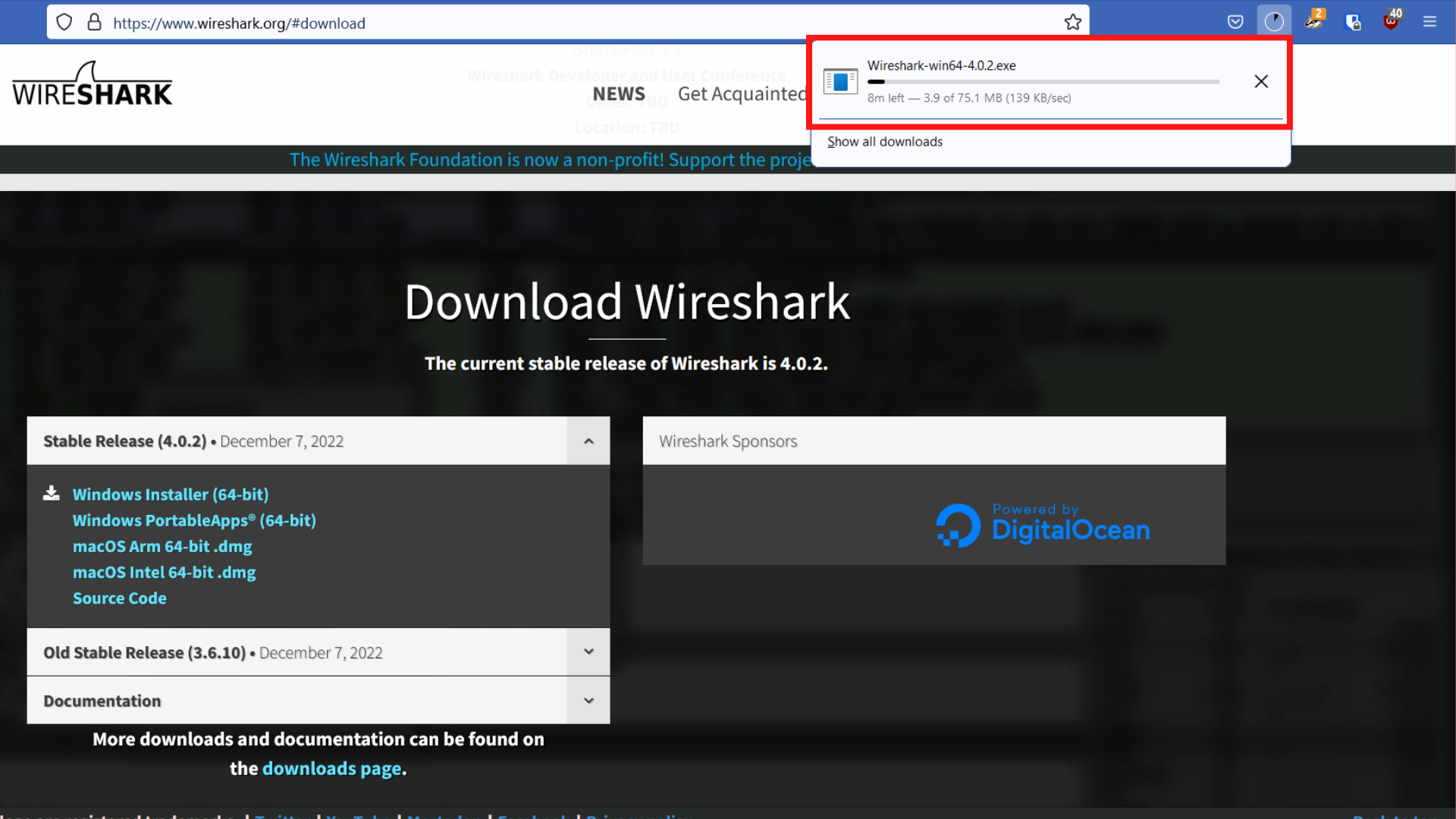Bookmark this page with the star

pyautogui.click(x=1073, y=23)
